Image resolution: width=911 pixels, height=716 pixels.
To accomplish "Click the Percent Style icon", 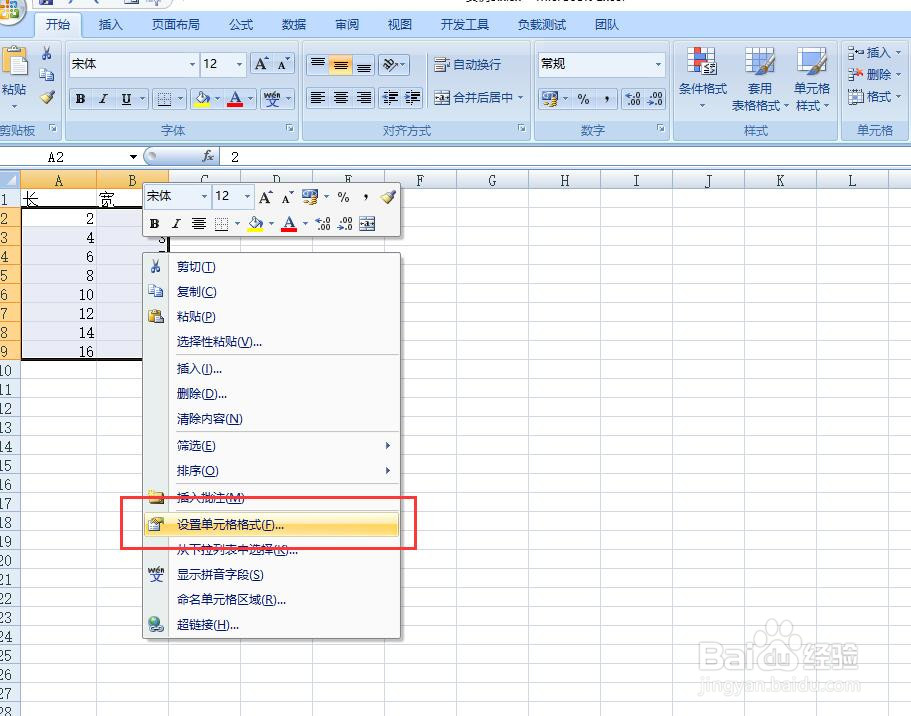I will (x=583, y=99).
